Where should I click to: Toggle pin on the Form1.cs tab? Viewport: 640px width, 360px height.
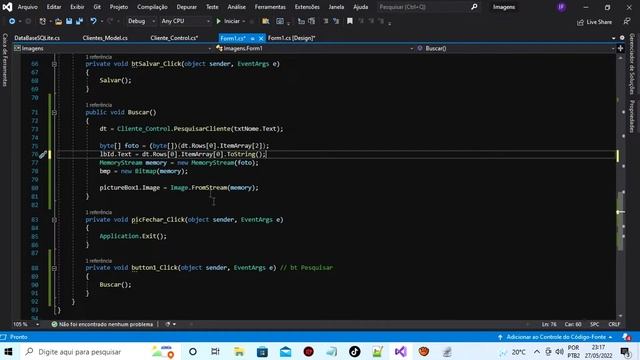click(252, 38)
